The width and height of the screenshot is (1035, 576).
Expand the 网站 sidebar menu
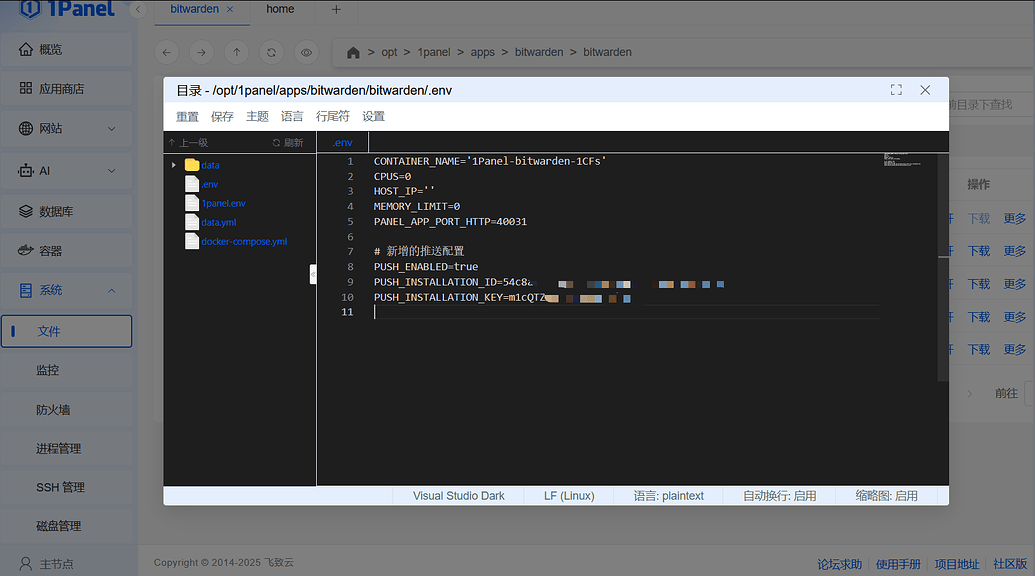(x=111, y=129)
